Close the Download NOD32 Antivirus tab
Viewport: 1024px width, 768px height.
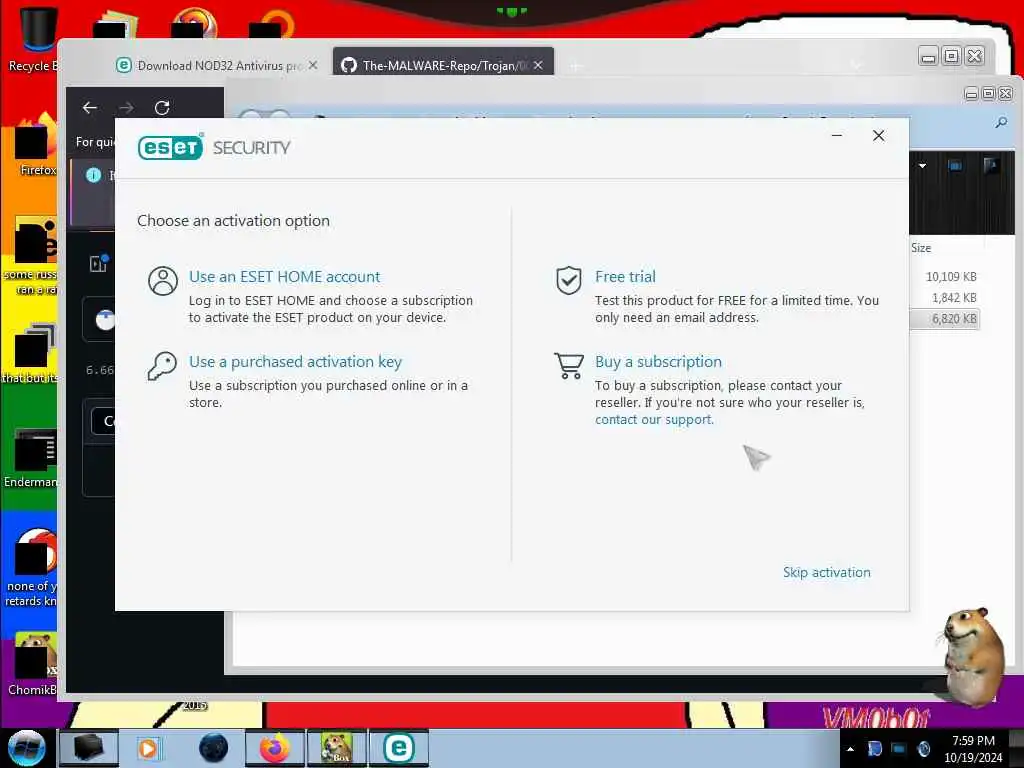(313, 65)
